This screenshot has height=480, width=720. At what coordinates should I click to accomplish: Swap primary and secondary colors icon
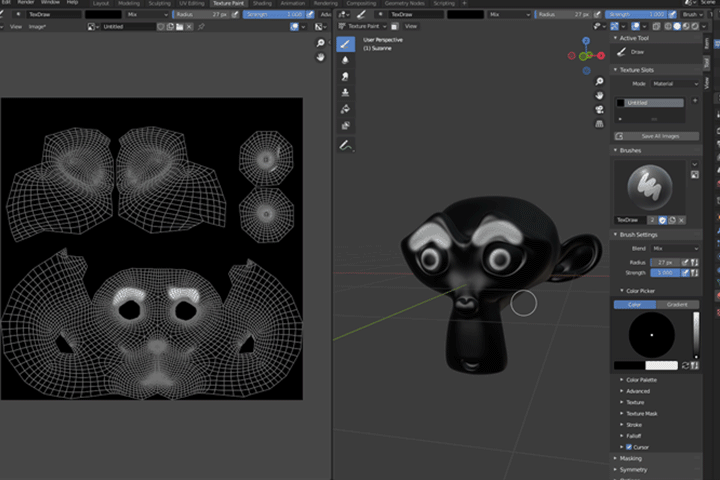[x=685, y=366]
